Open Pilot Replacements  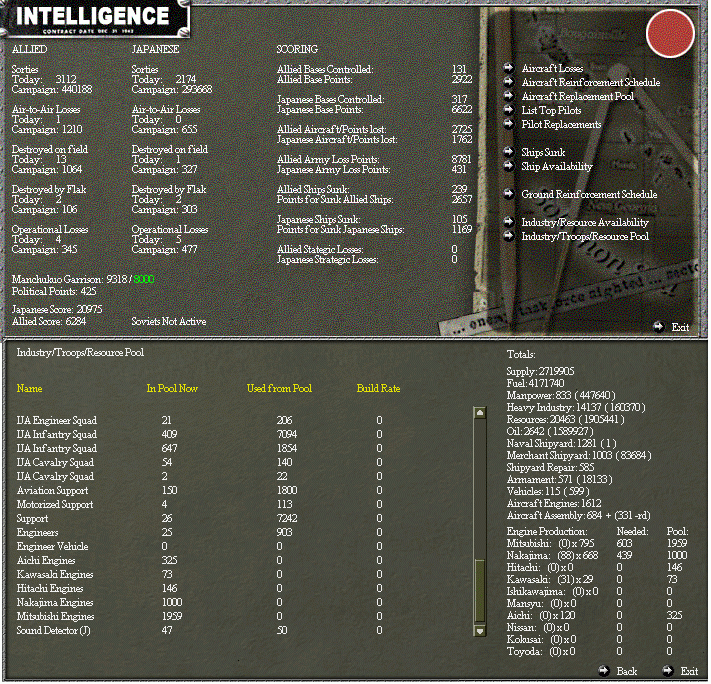click(561, 125)
